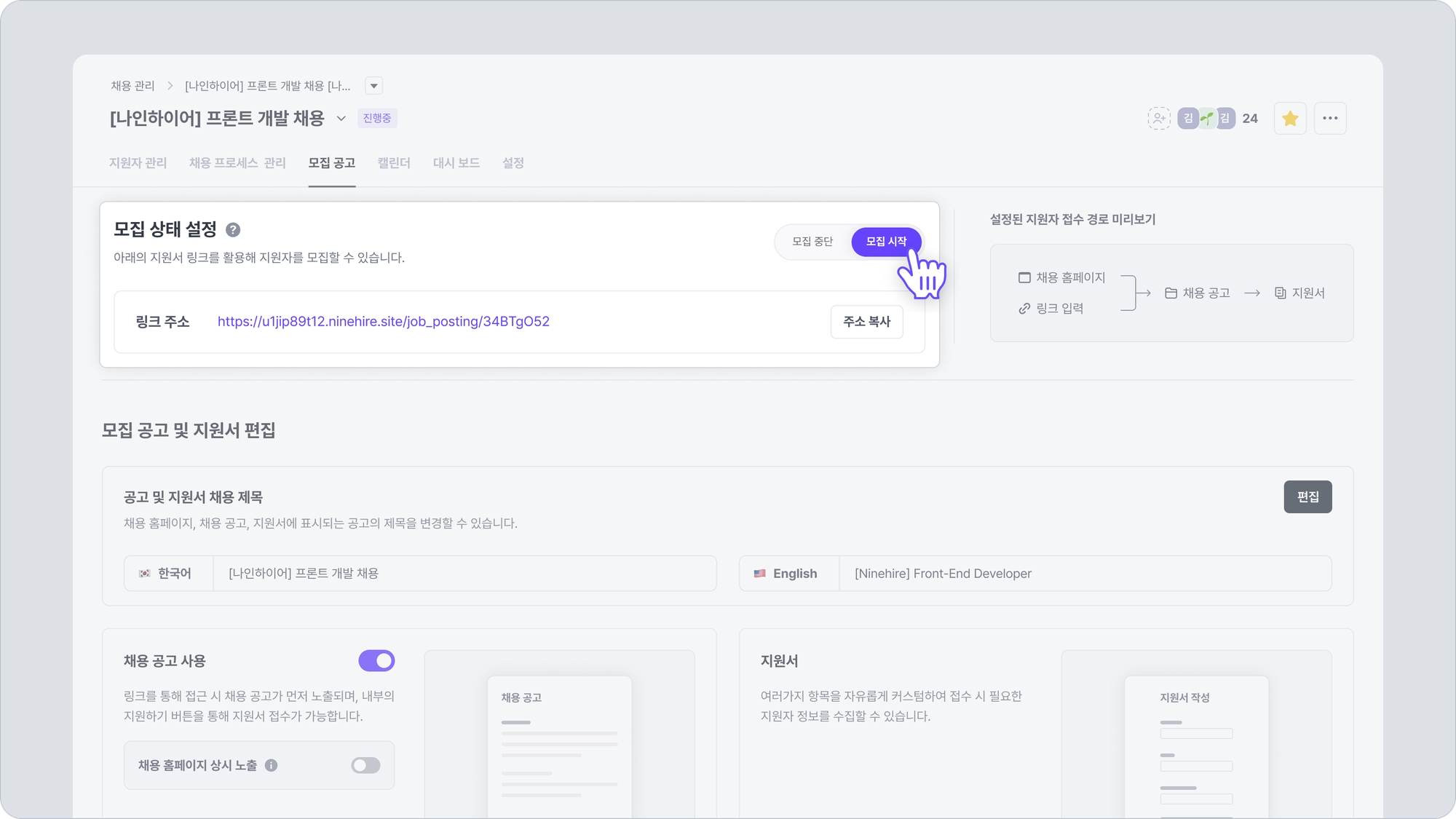This screenshot has height=819, width=1456.
Task: Select 모집 시작 option
Action: pyautogui.click(x=886, y=242)
